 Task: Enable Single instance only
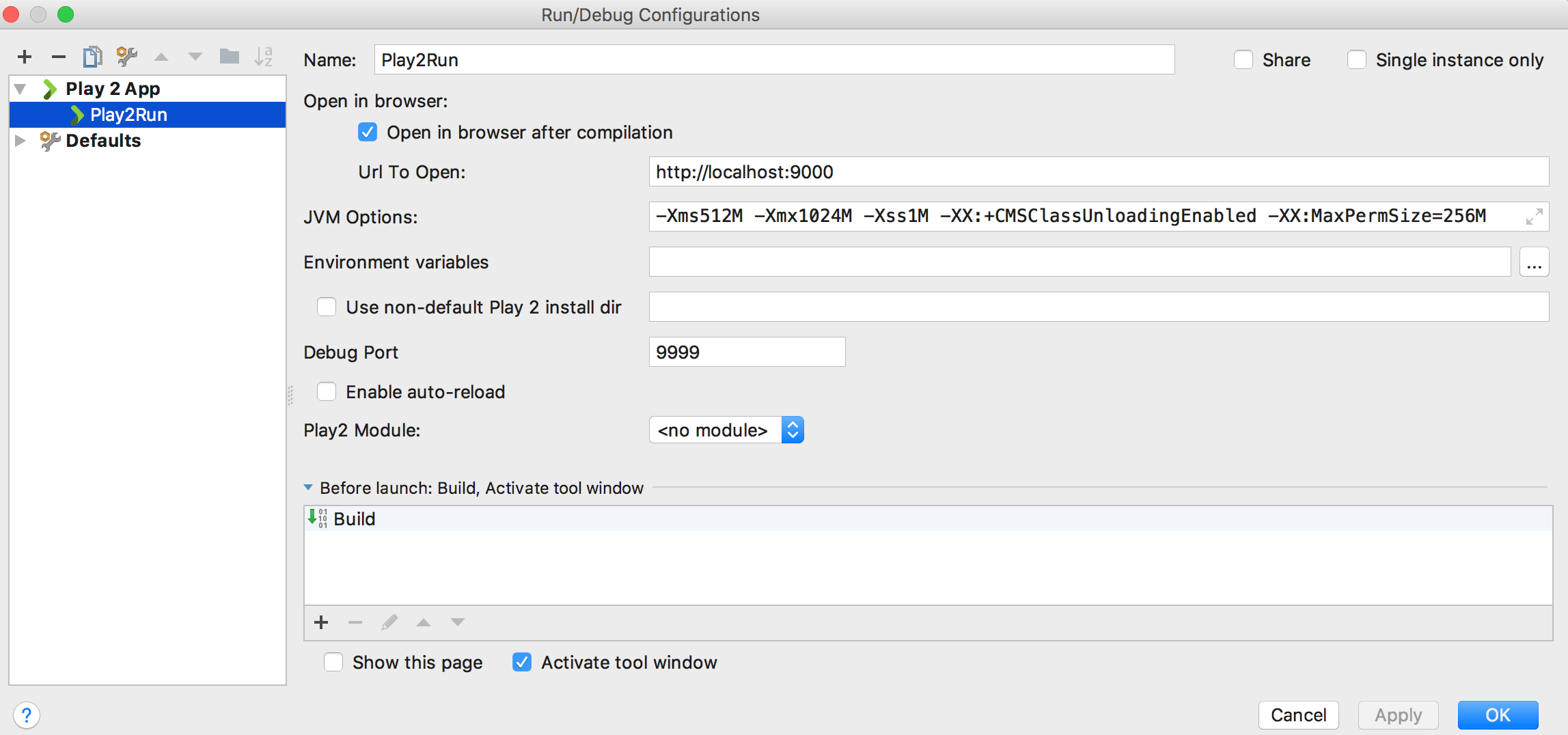point(1357,60)
